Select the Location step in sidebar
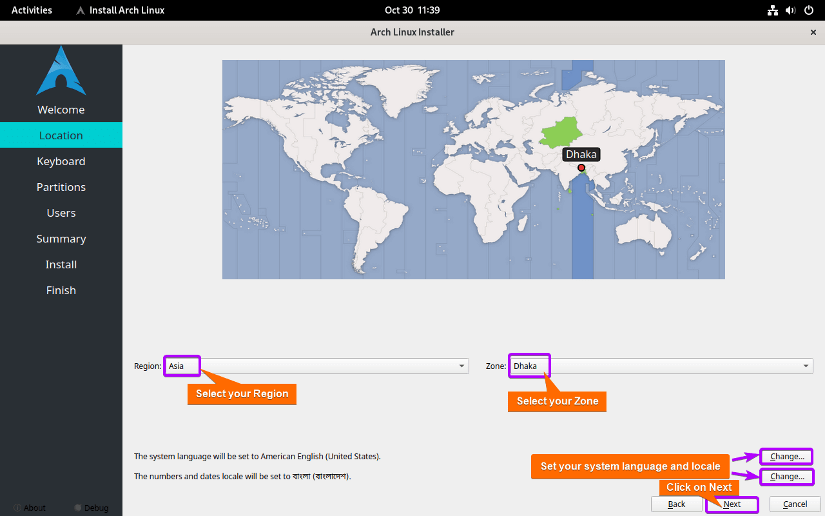Image resolution: width=825 pixels, height=516 pixels. click(61, 135)
